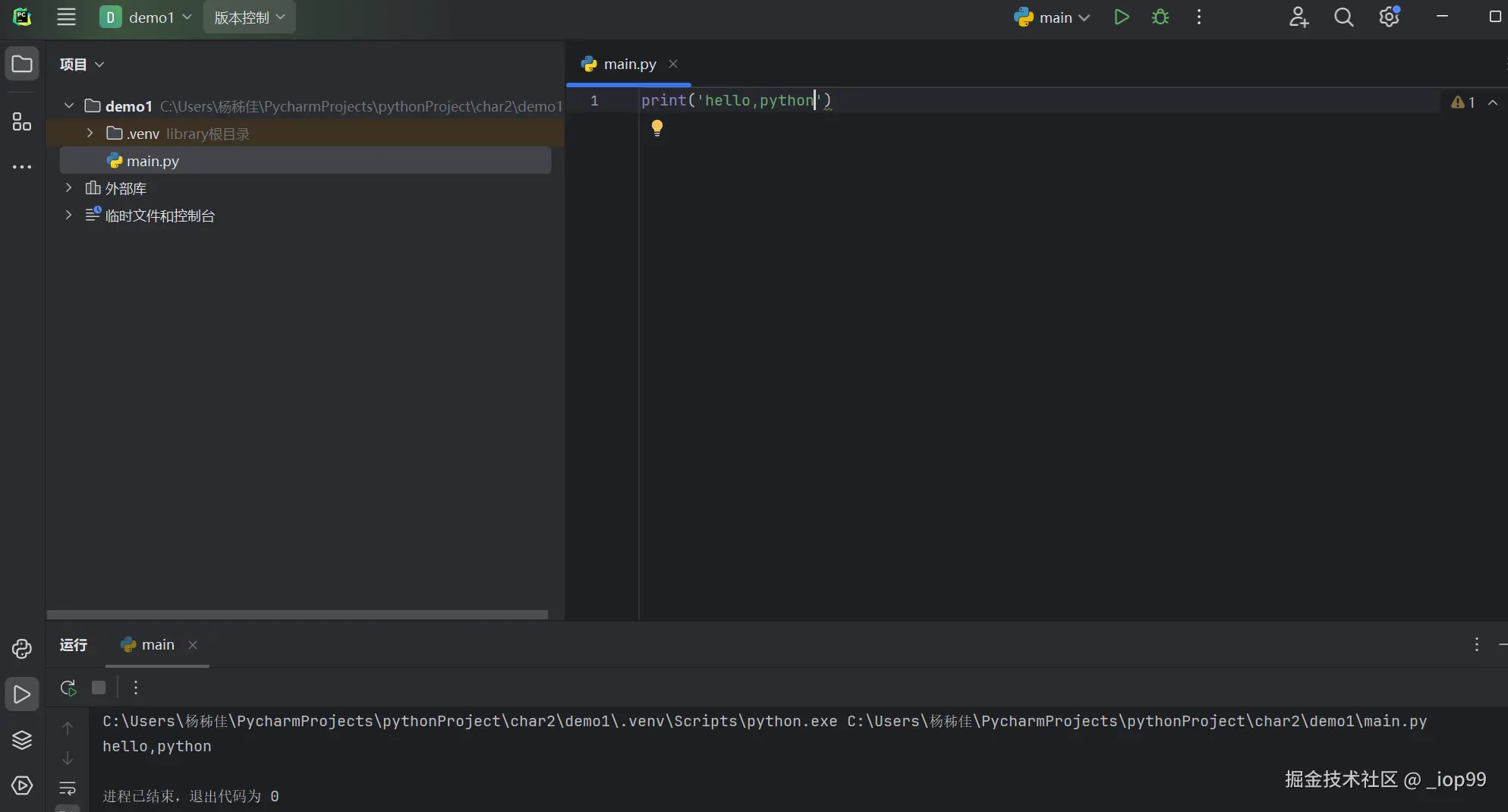The image size is (1508, 812).
Task: Toggle soft-wrap in the run console
Action: [x=68, y=788]
